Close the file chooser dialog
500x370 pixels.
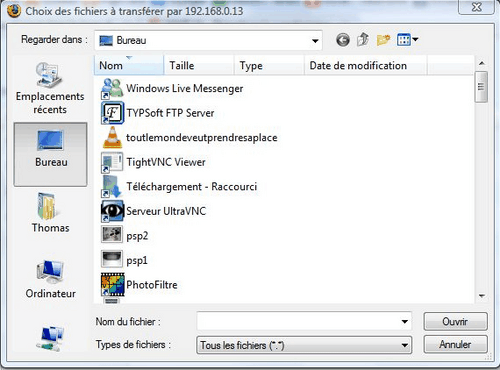(x=476, y=7)
